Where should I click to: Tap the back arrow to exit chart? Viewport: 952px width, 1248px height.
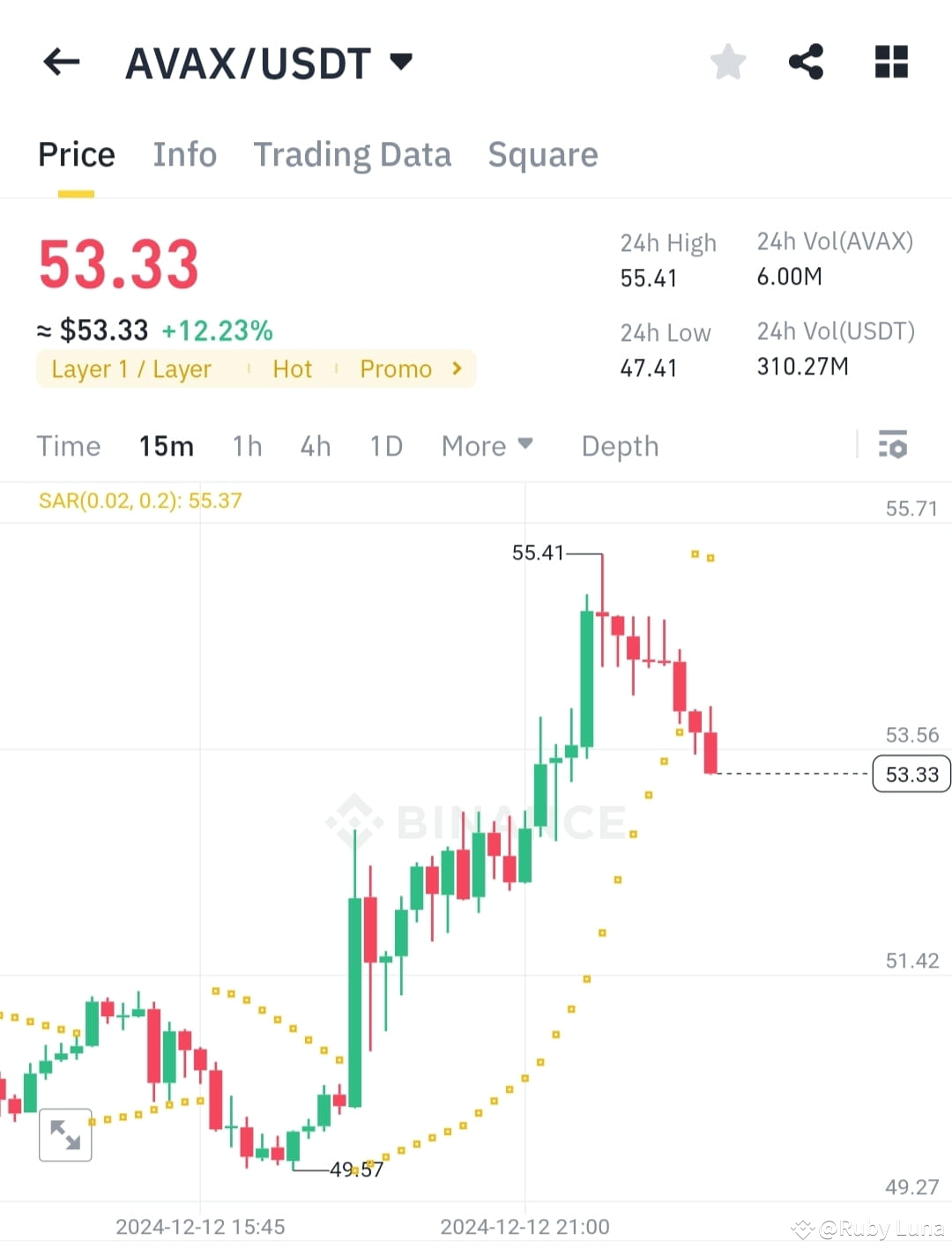click(x=60, y=62)
